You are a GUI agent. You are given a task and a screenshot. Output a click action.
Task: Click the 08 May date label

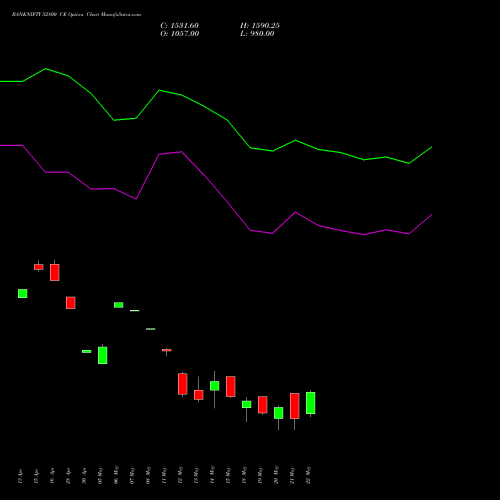point(148,475)
